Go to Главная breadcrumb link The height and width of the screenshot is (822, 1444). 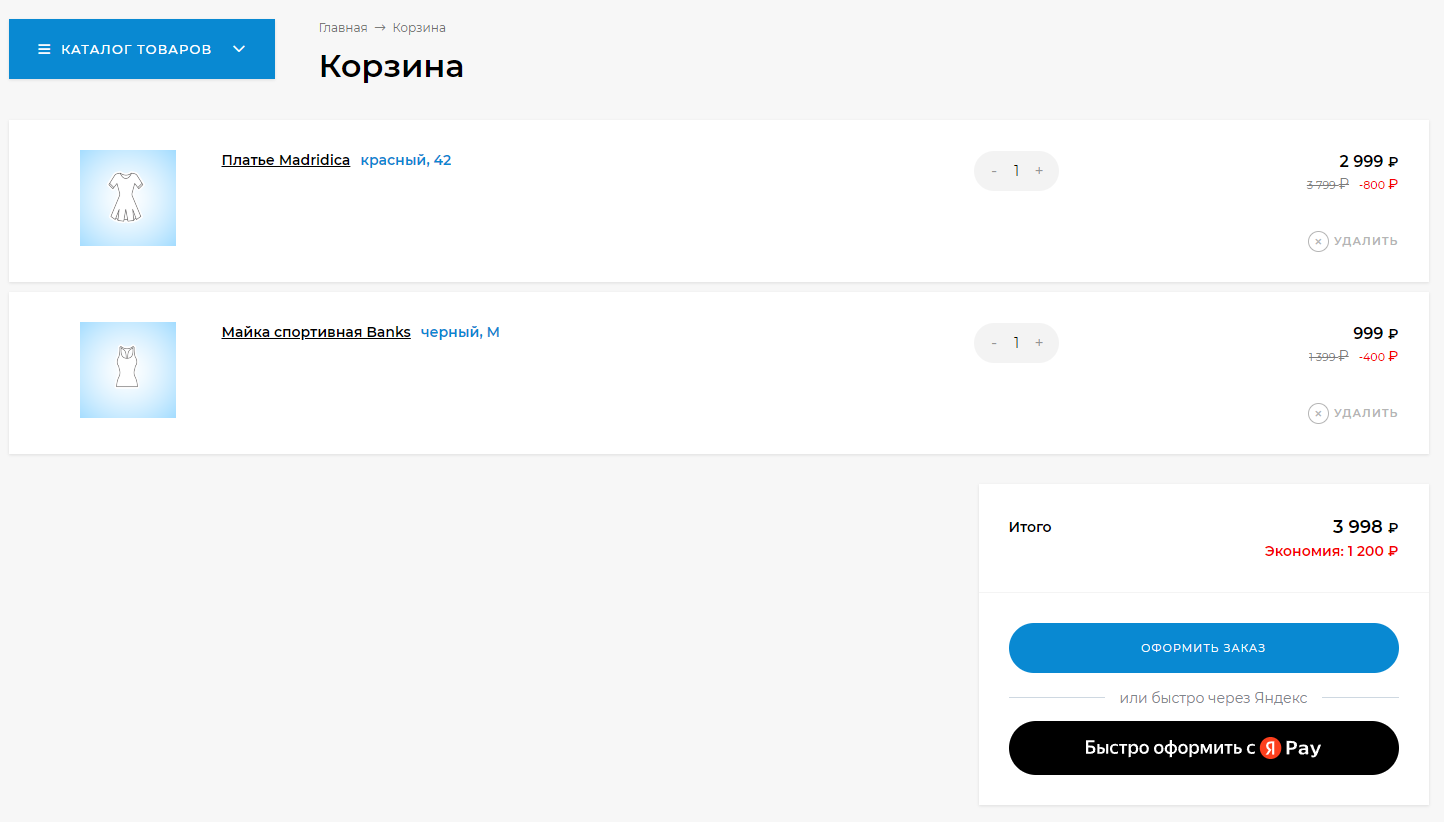point(343,28)
